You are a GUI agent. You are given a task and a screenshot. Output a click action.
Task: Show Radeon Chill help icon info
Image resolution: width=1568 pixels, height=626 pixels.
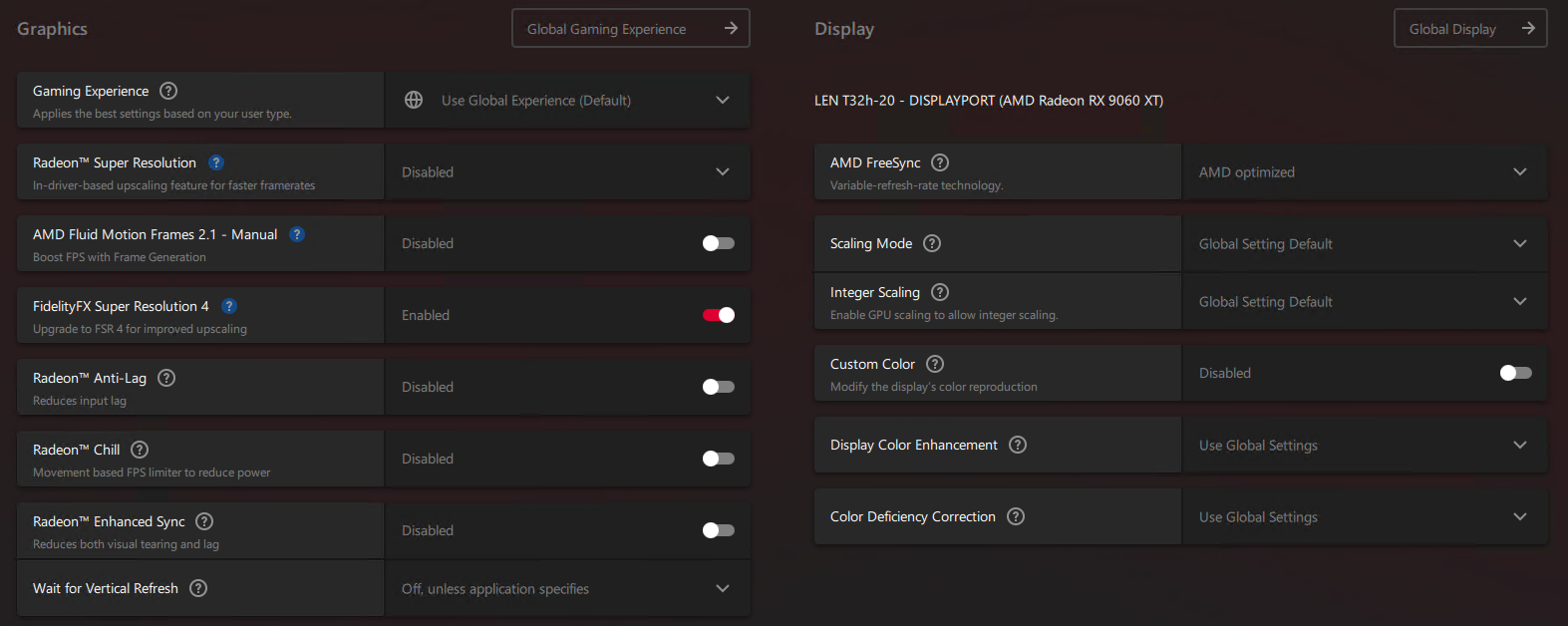coord(140,450)
